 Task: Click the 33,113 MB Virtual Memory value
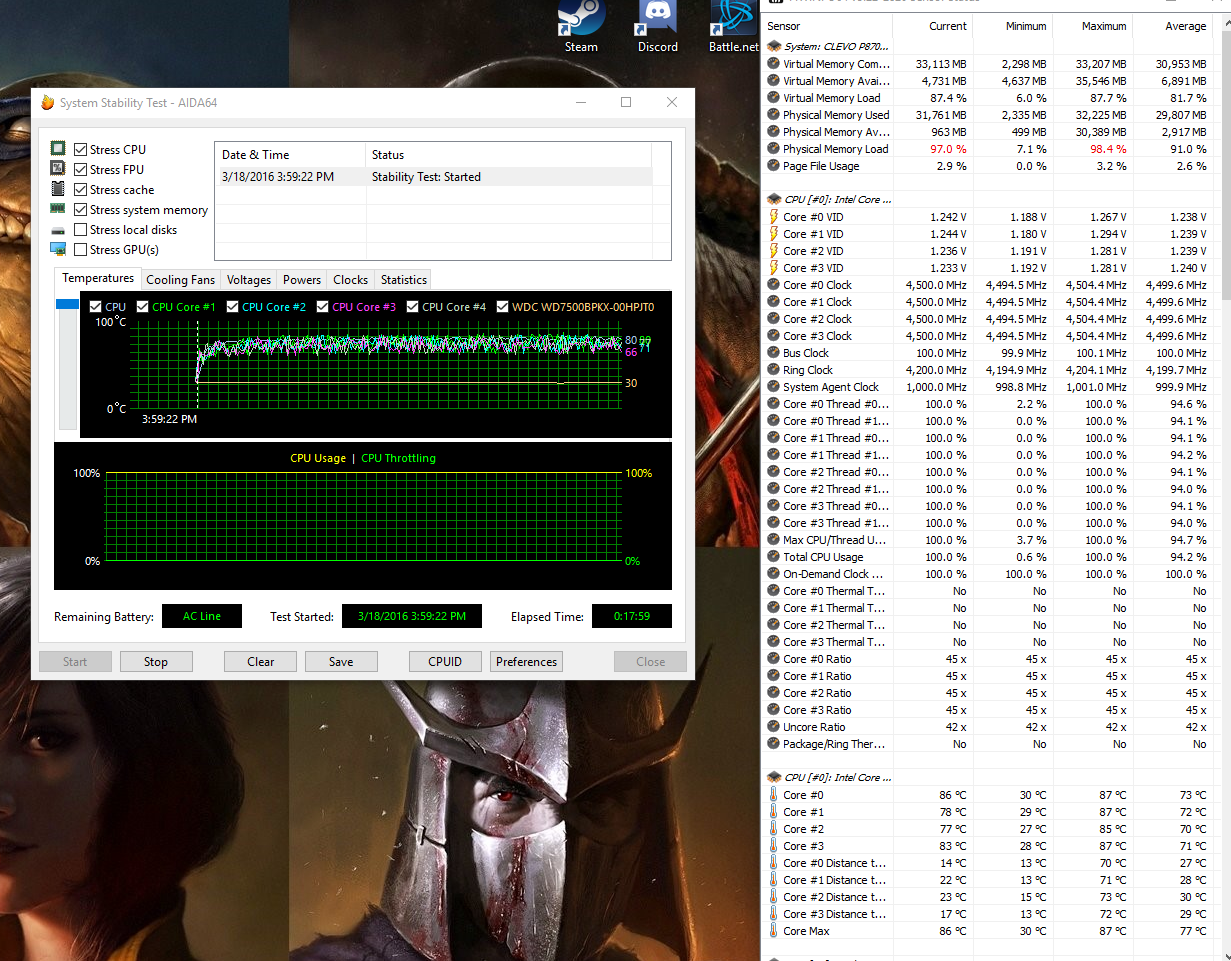[x=941, y=64]
